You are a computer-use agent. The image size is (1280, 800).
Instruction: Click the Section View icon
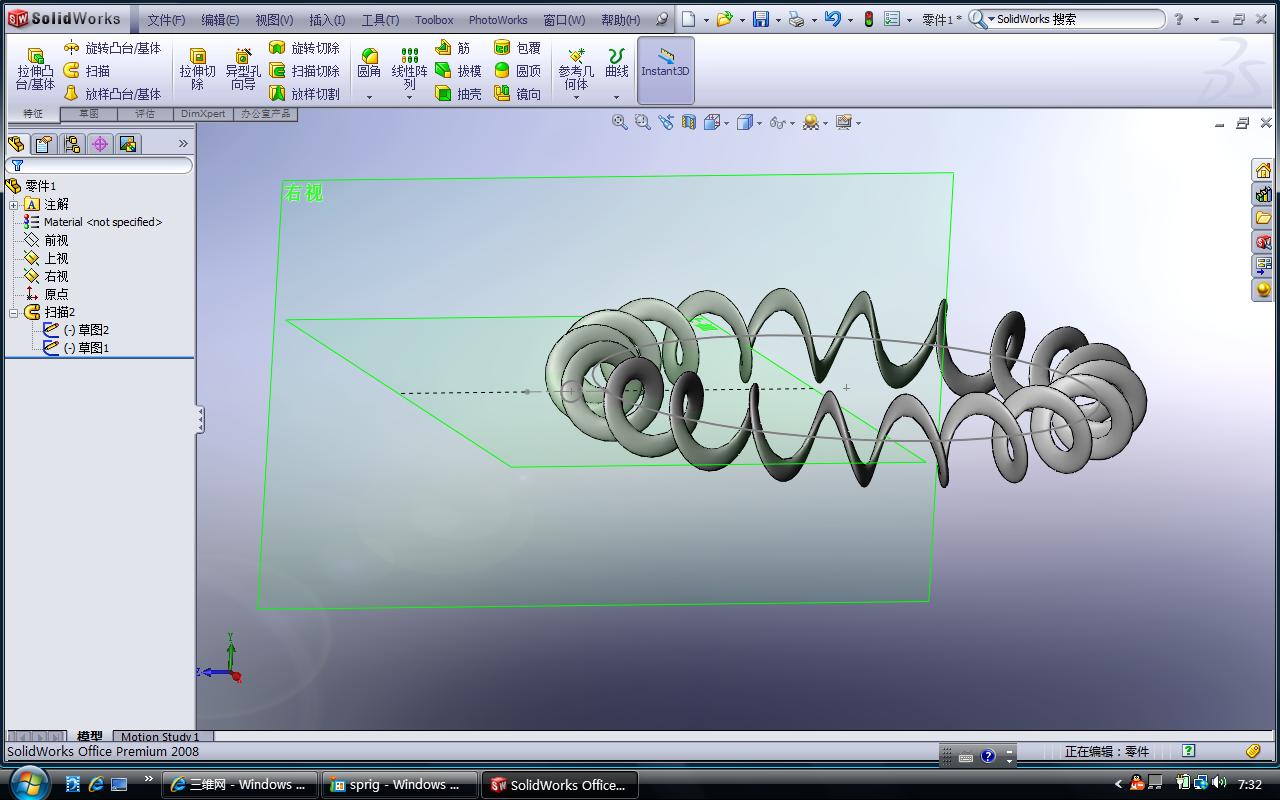pos(689,122)
